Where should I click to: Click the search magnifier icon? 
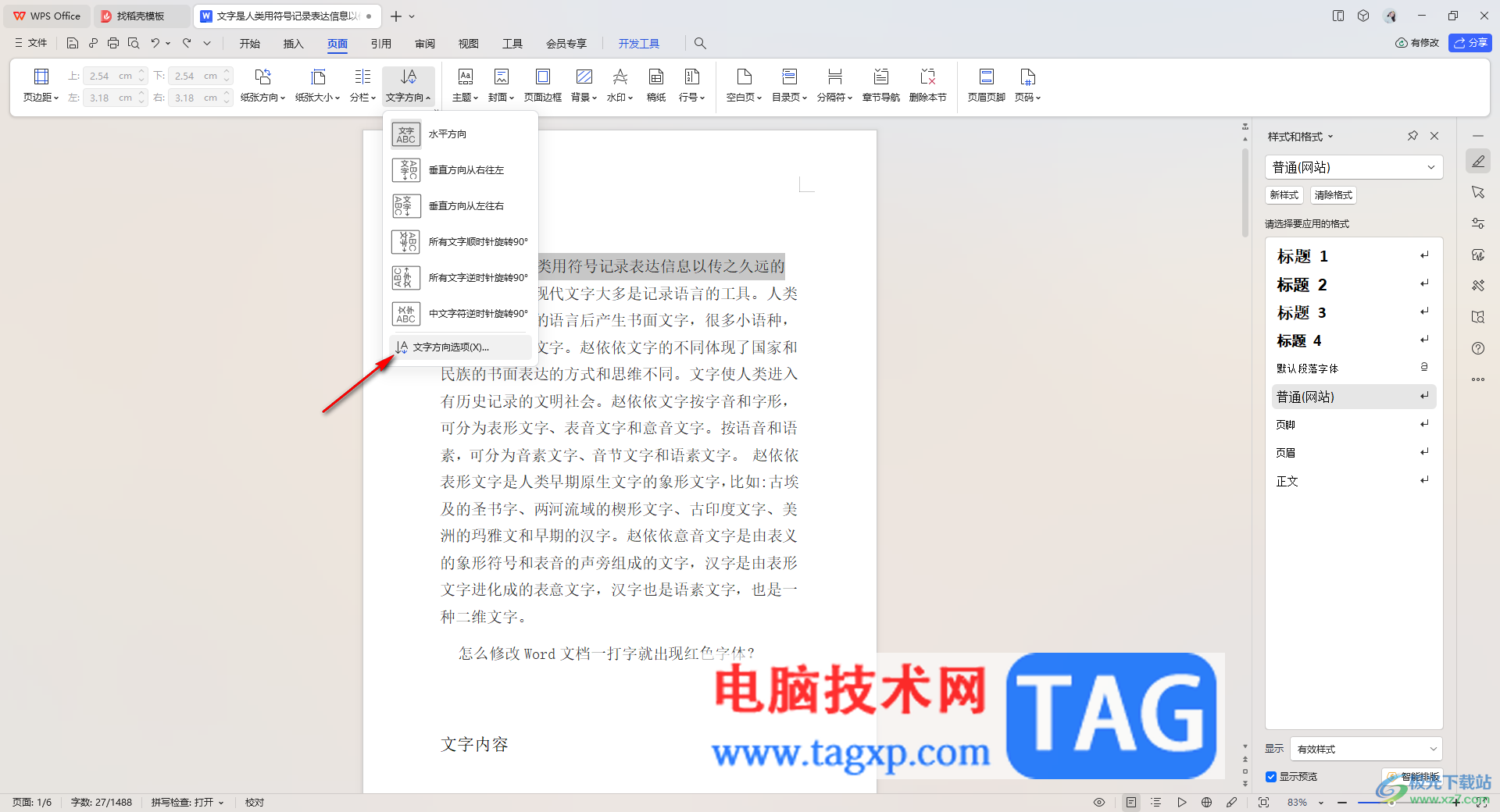coord(700,44)
